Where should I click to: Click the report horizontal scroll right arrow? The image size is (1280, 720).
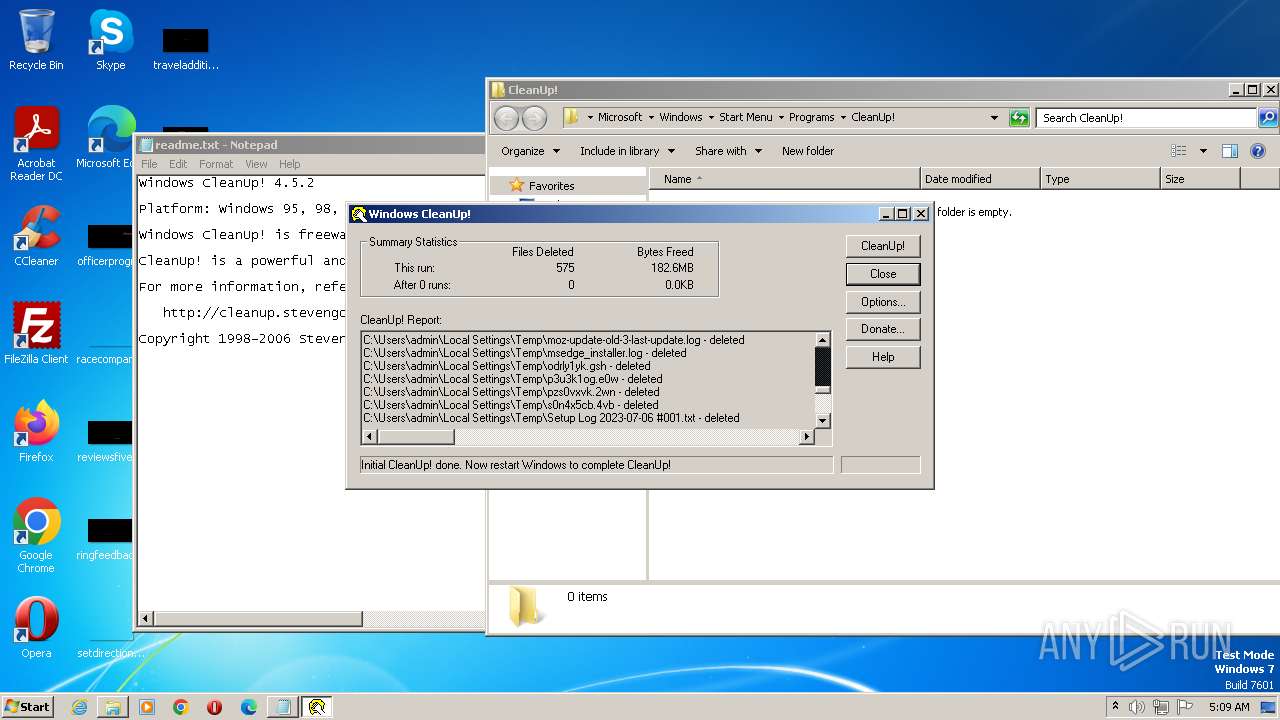(x=807, y=437)
